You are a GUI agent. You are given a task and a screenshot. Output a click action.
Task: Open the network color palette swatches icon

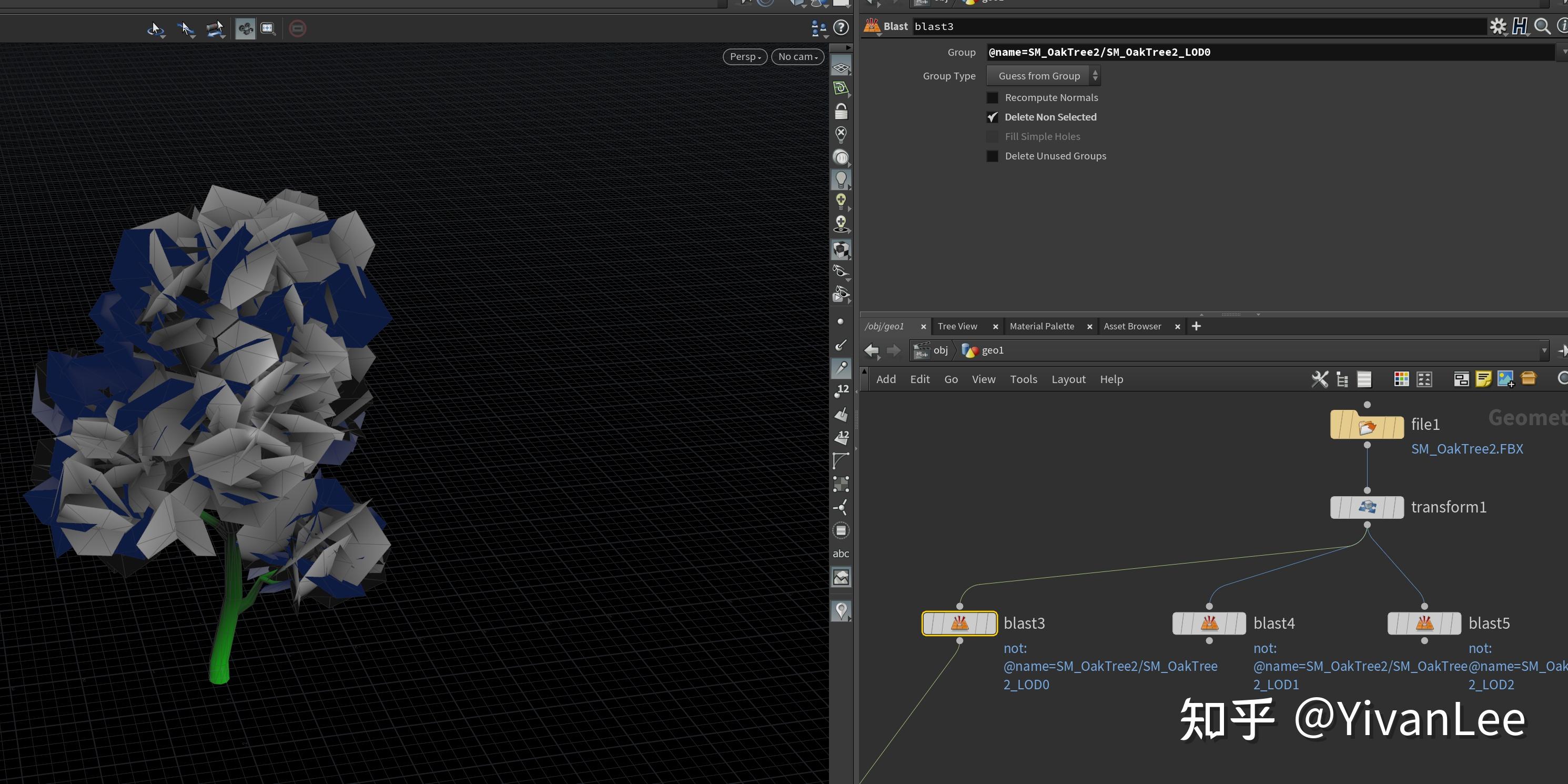coord(1401,379)
